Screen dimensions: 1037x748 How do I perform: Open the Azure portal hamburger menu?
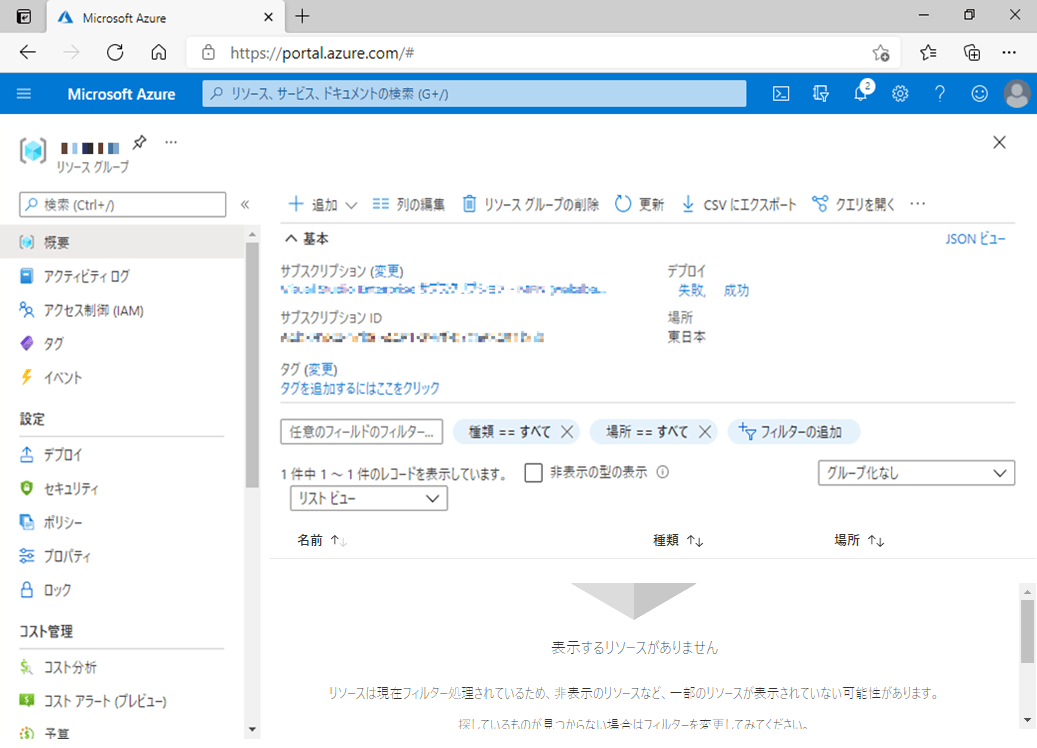(x=24, y=93)
